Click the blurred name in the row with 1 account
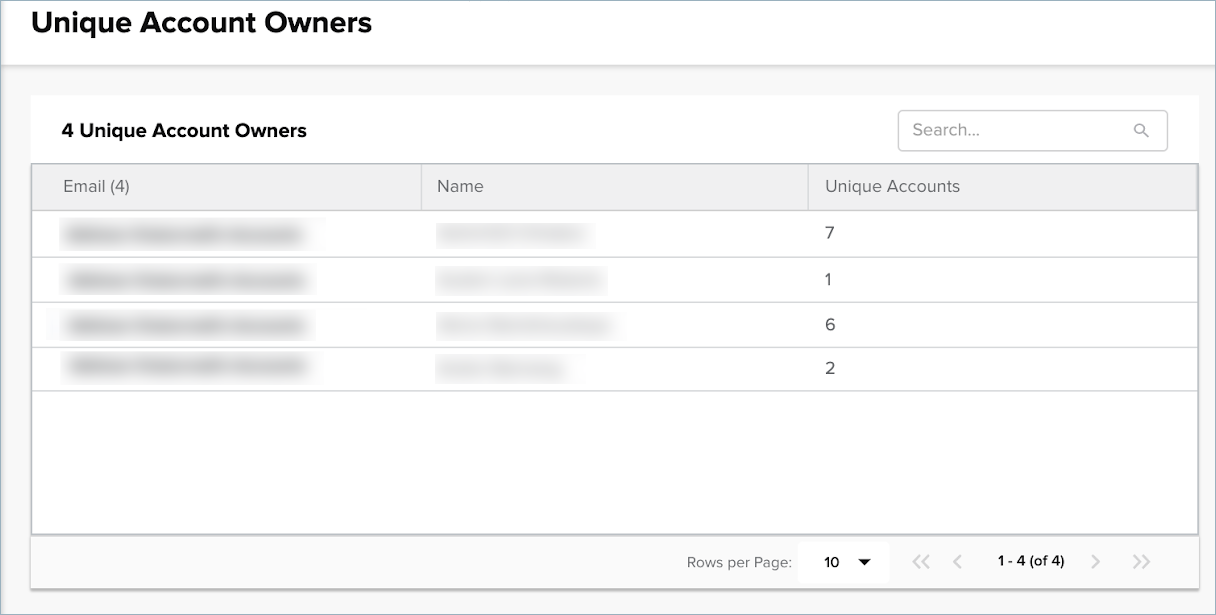This screenshot has height=615, width=1216. coord(521,280)
